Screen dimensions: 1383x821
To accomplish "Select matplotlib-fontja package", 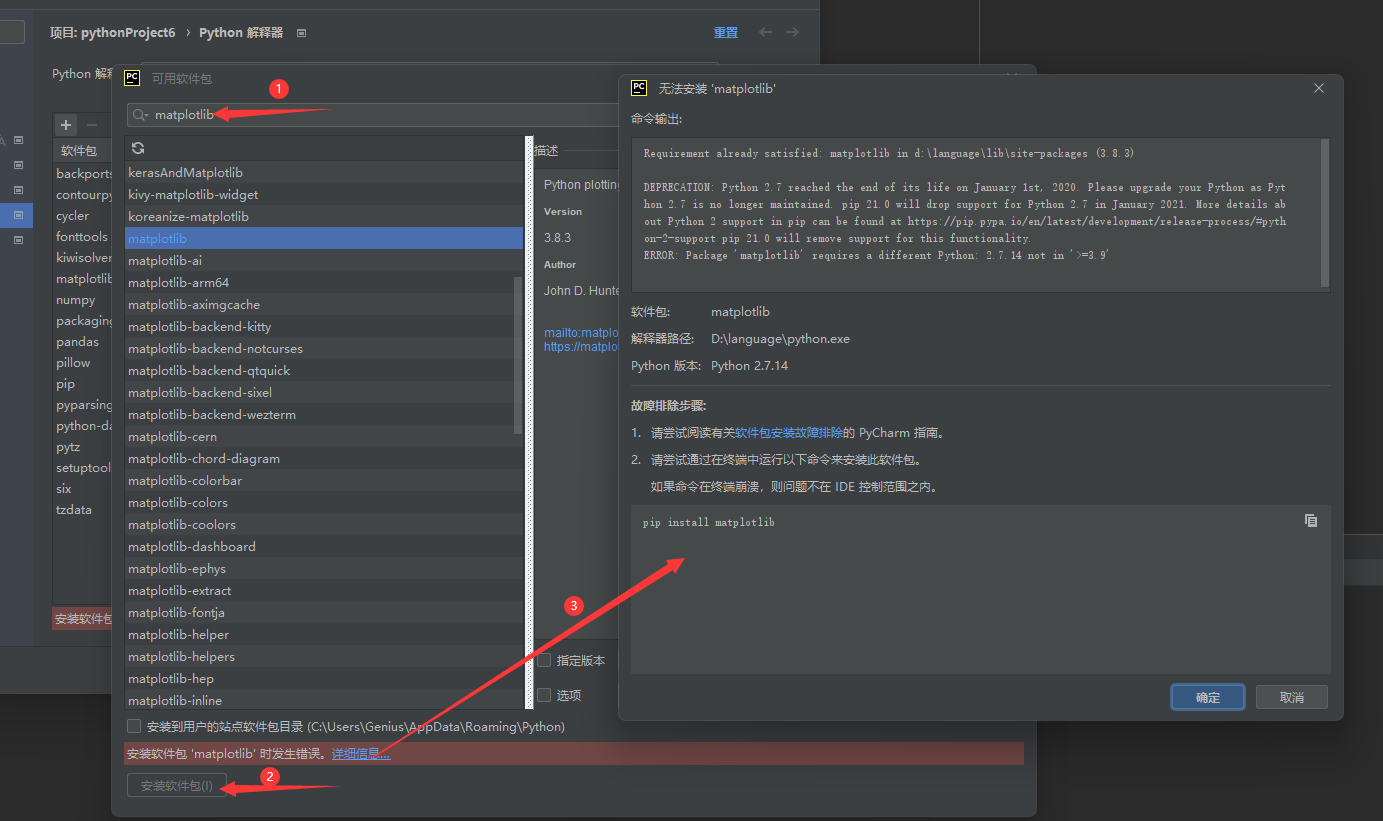I will 324,612.
